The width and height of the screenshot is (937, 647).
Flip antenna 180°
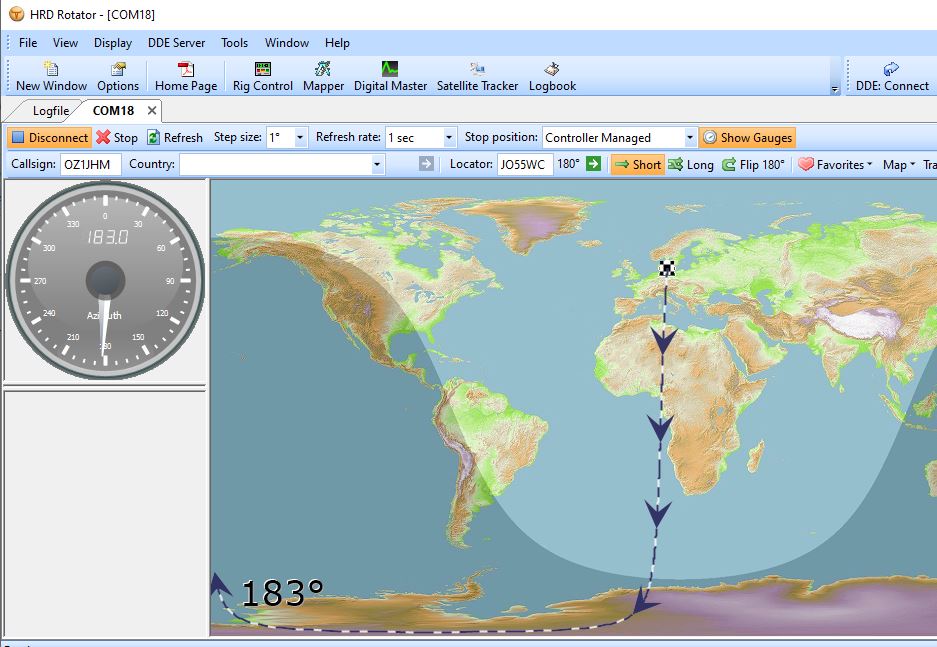click(753, 164)
